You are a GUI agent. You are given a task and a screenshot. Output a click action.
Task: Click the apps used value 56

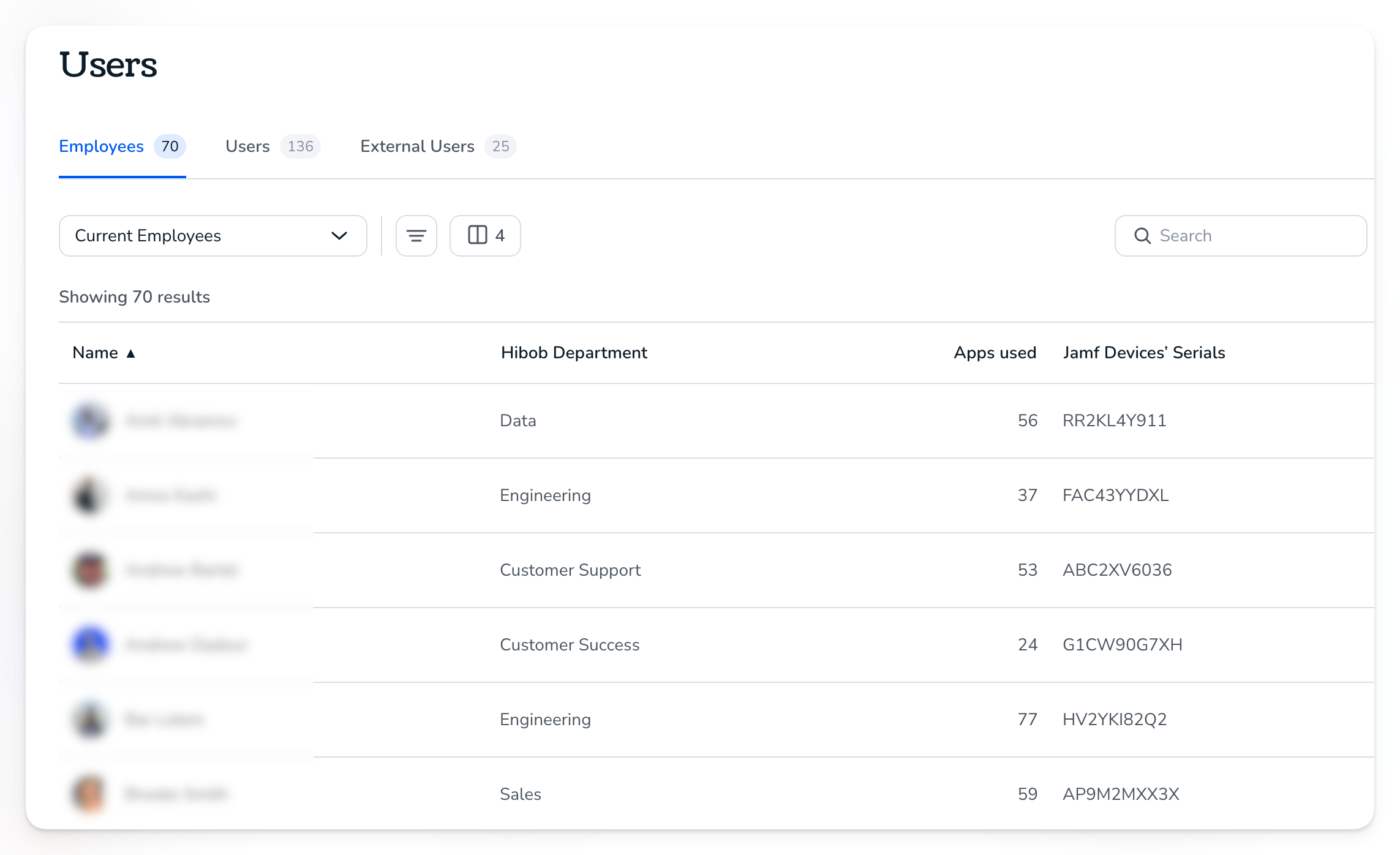click(1028, 421)
